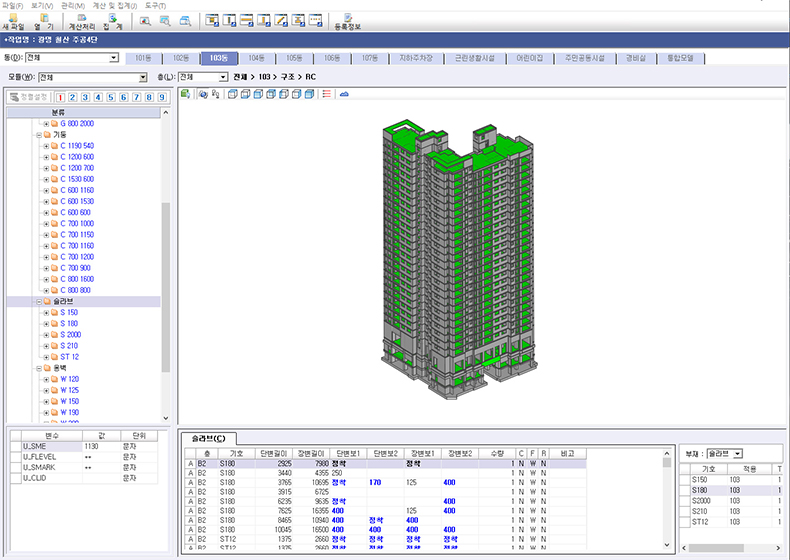Click the blue stacked-windows magnifier icon

pos(185,21)
